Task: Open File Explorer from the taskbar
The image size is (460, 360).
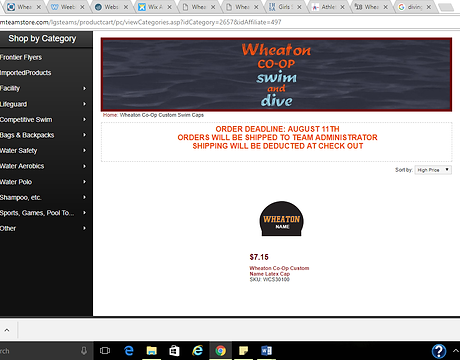Action: 152,351
